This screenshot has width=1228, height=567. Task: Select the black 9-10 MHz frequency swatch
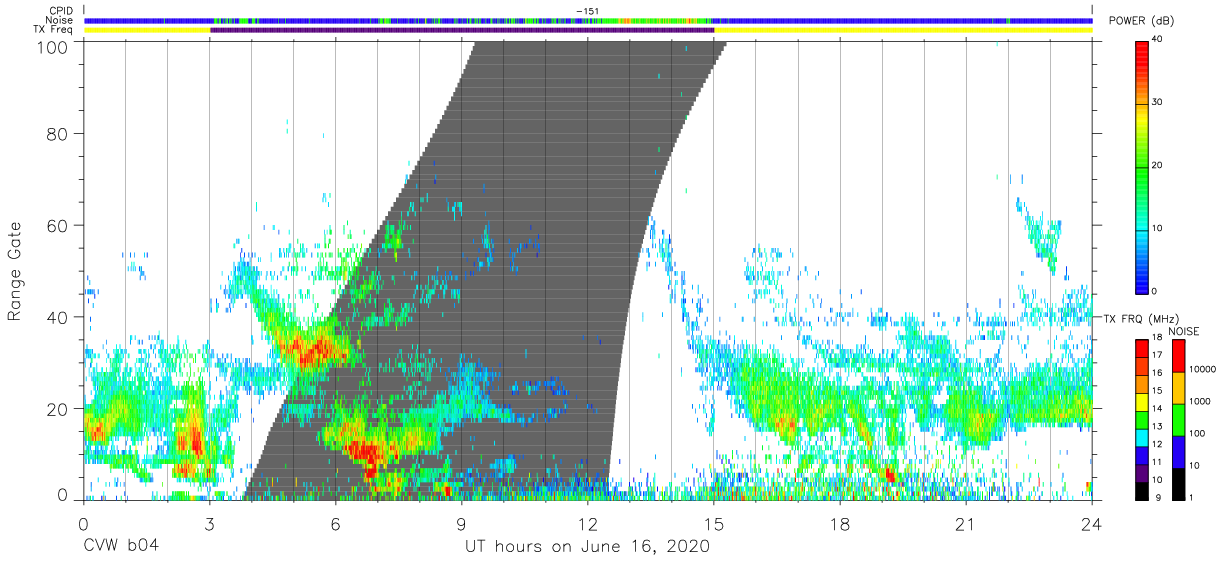pos(1142,490)
